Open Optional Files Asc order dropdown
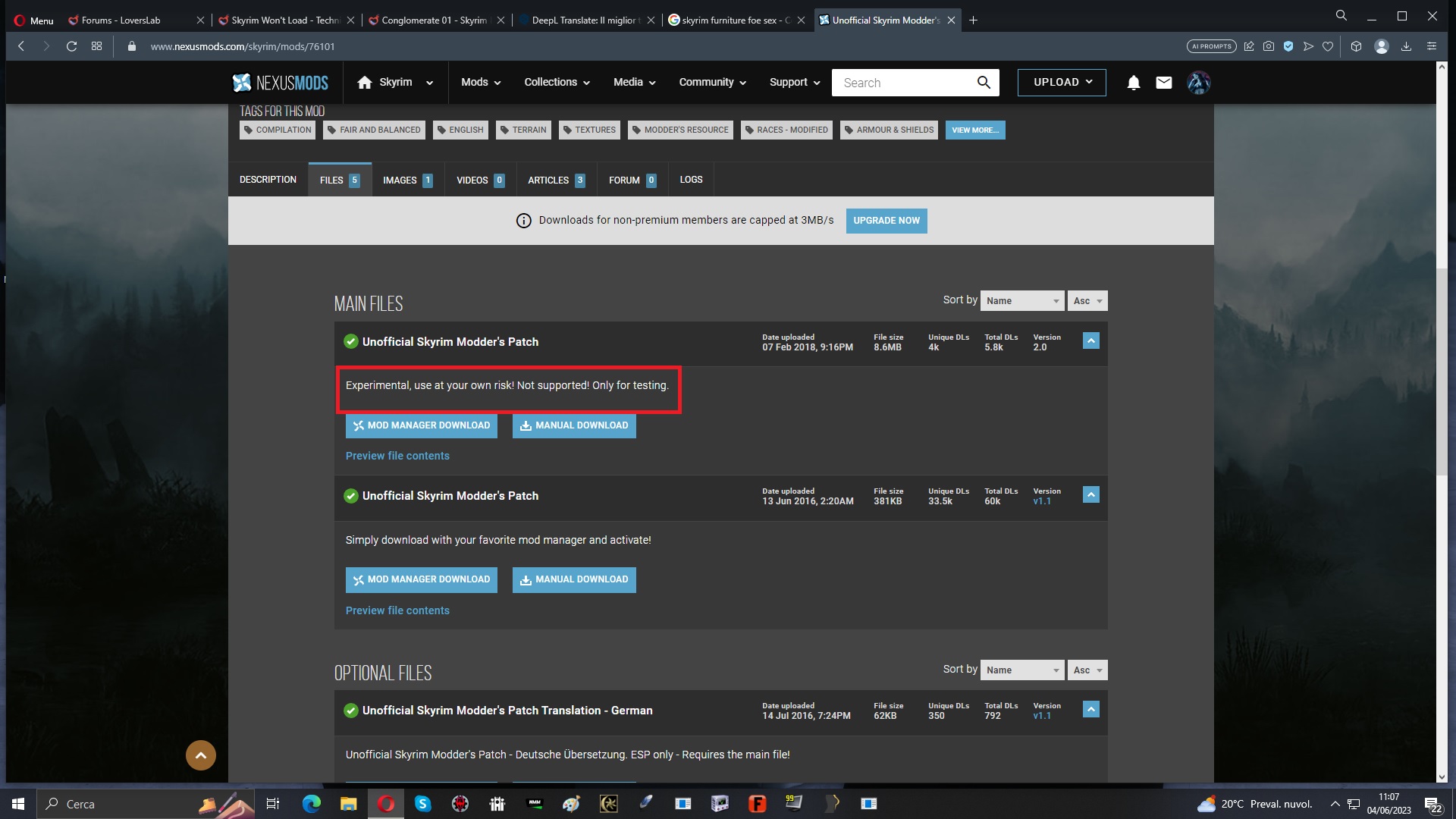 [1087, 670]
